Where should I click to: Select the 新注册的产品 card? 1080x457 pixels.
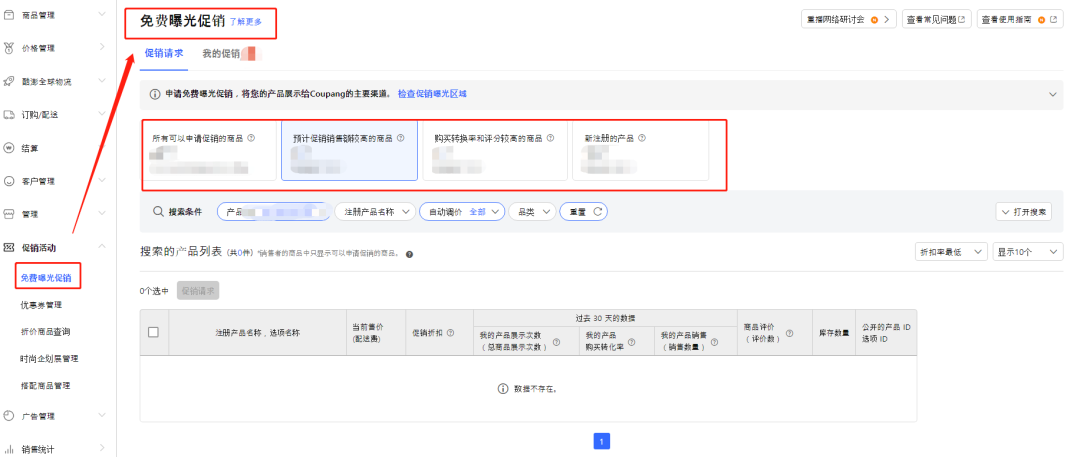click(x=641, y=151)
